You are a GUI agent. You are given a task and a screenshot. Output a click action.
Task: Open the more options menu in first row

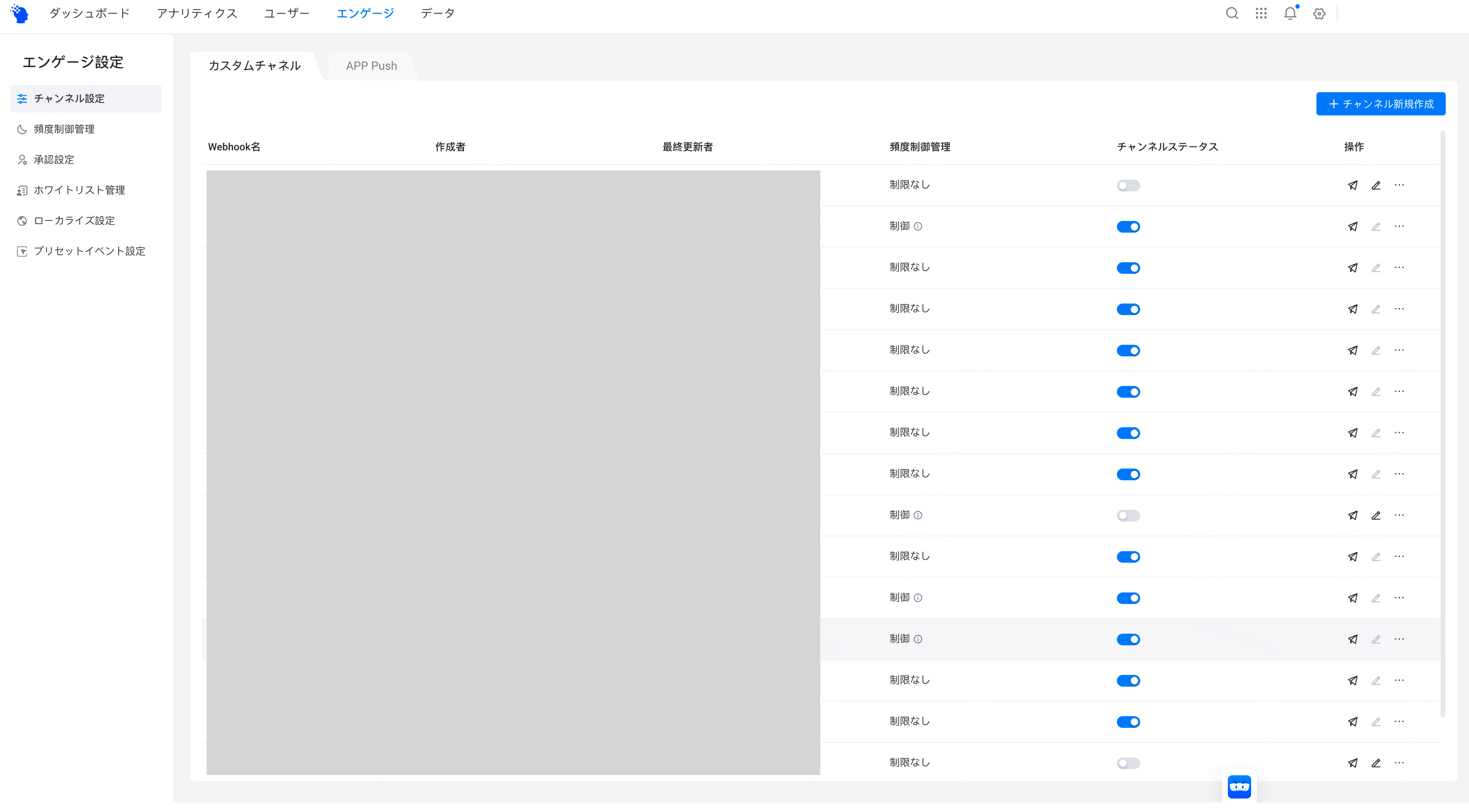coord(1399,185)
